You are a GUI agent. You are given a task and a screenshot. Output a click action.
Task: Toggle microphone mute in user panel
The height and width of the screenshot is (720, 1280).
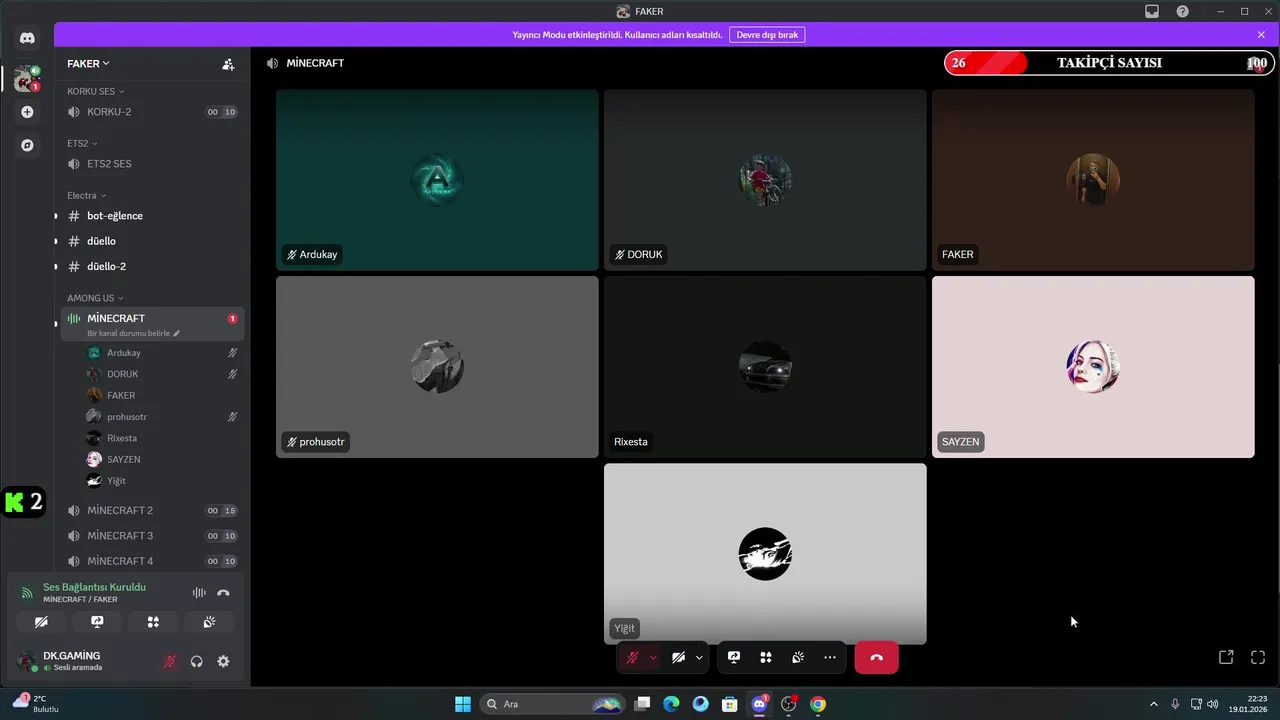pyautogui.click(x=169, y=661)
